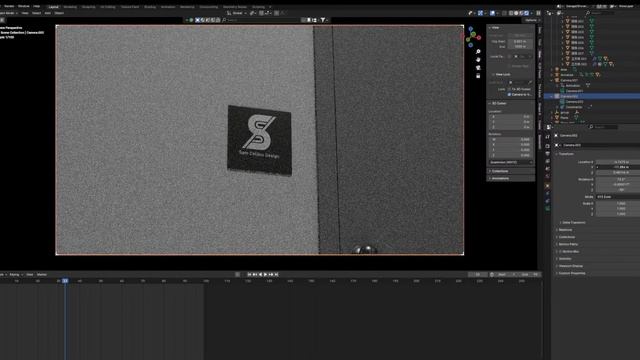This screenshot has height=360, width=640.
Task: Select rendered viewport shading mode icon
Action: [x=527, y=13]
